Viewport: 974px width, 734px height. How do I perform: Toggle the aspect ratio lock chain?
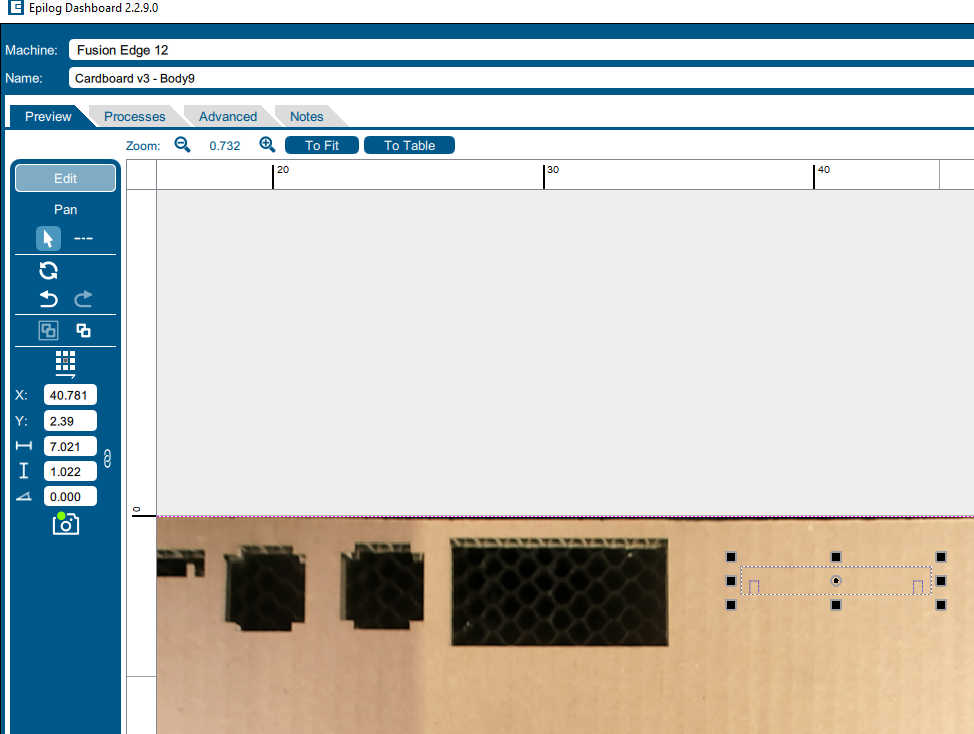[x=108, y=459]
